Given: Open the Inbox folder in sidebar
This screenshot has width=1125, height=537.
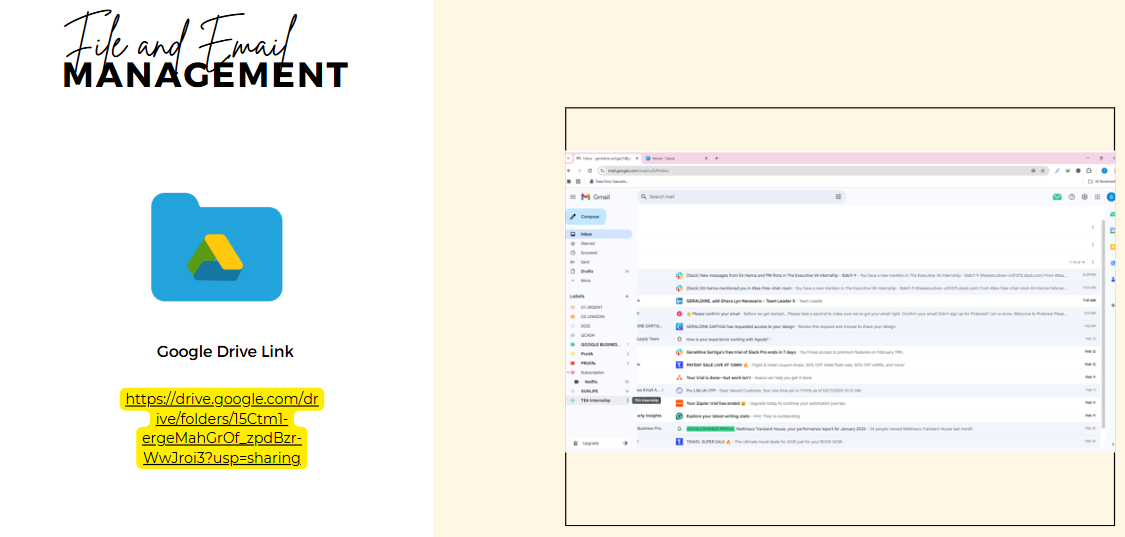Looking at the screenshot, I should click(599, 234).
